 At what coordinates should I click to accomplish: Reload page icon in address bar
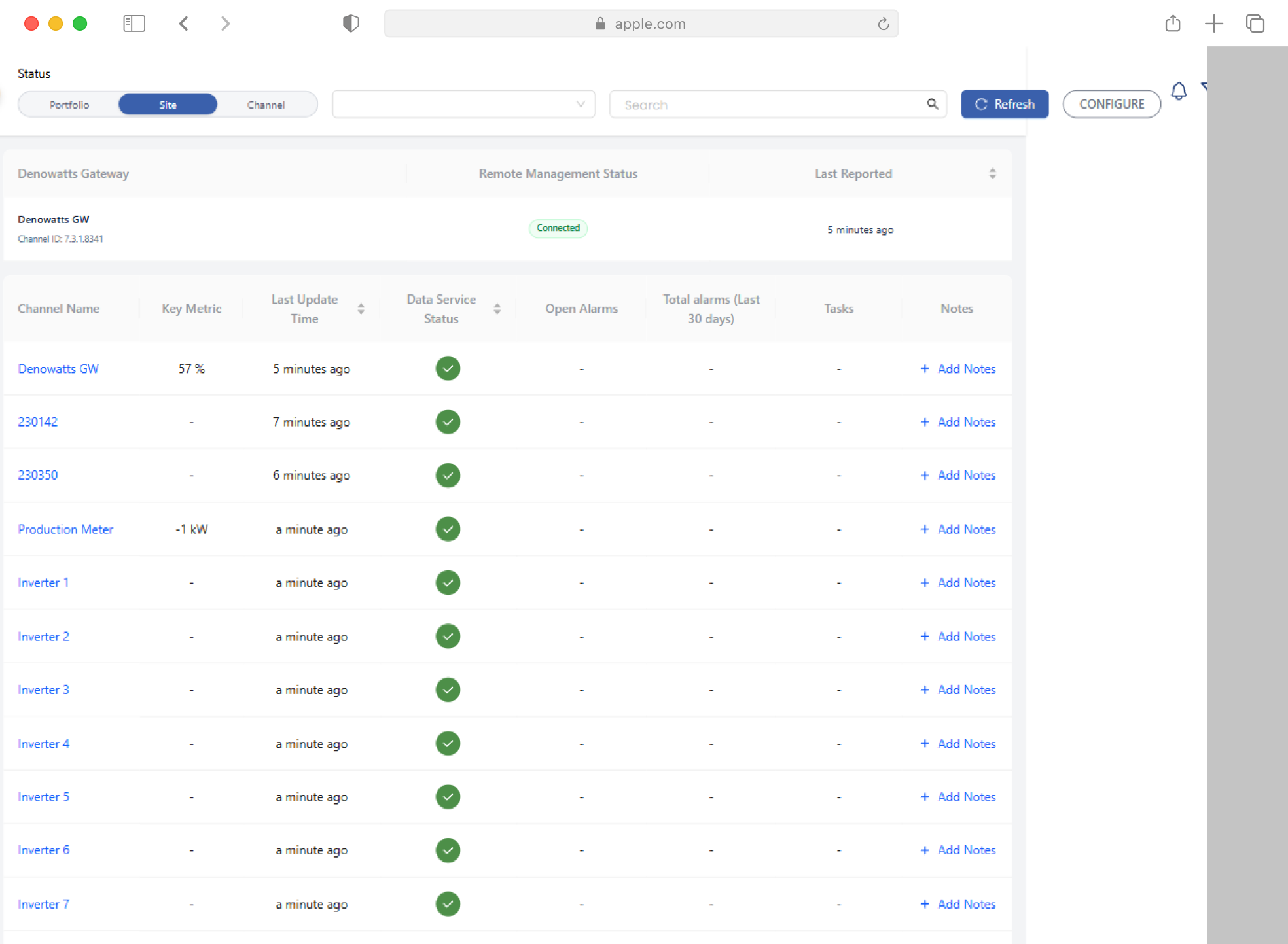[x=883, y=24]
